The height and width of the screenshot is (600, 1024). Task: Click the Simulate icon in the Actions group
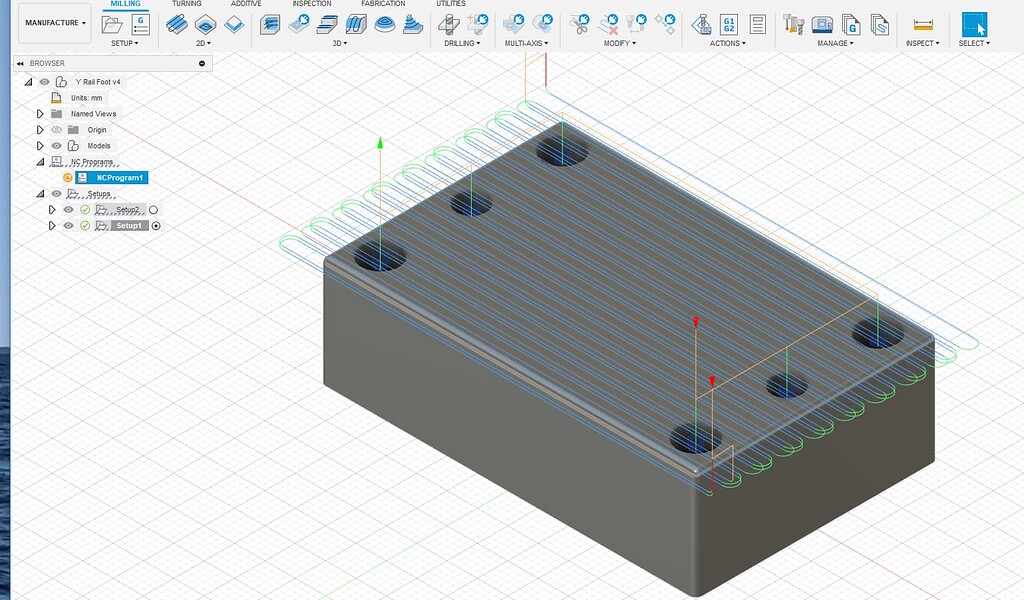click(701, 25)
